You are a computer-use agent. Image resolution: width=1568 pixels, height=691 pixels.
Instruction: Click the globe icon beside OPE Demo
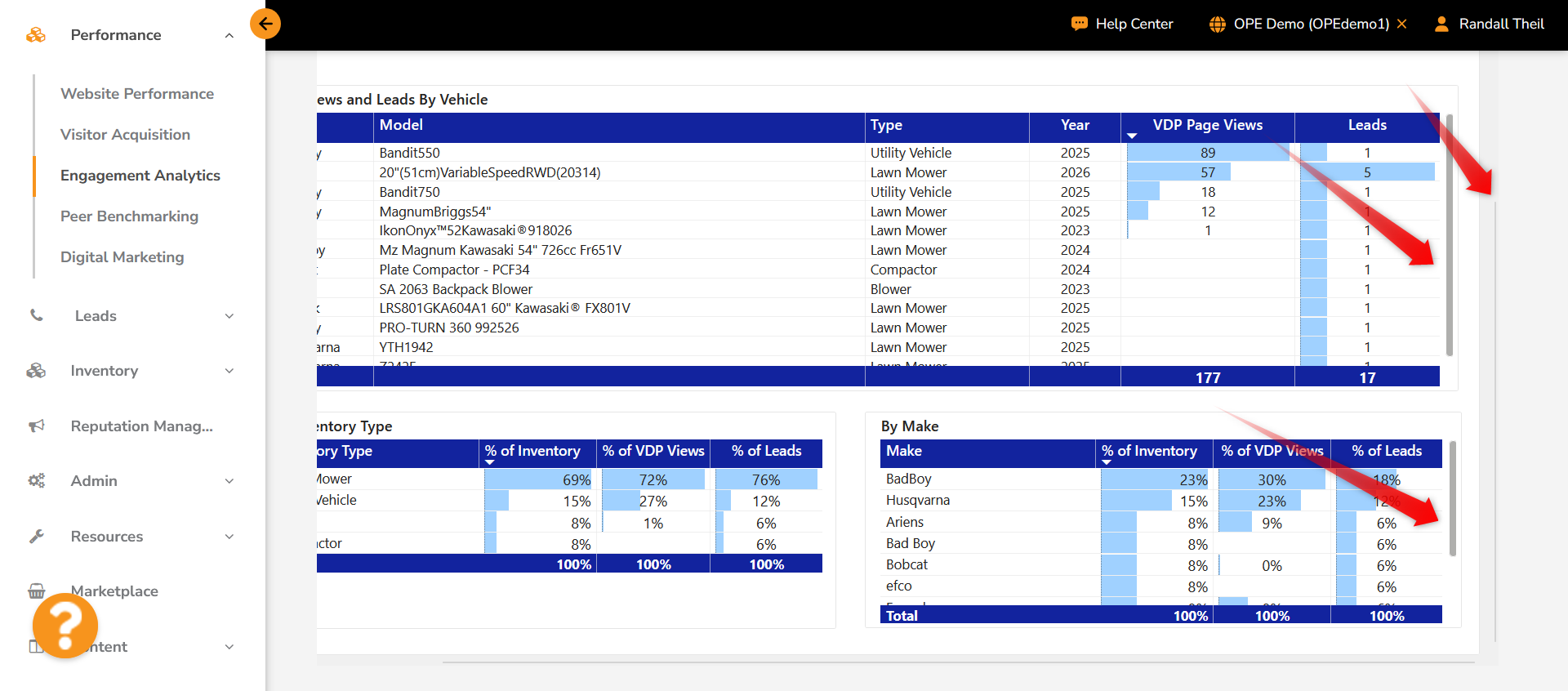point(1217,24)
